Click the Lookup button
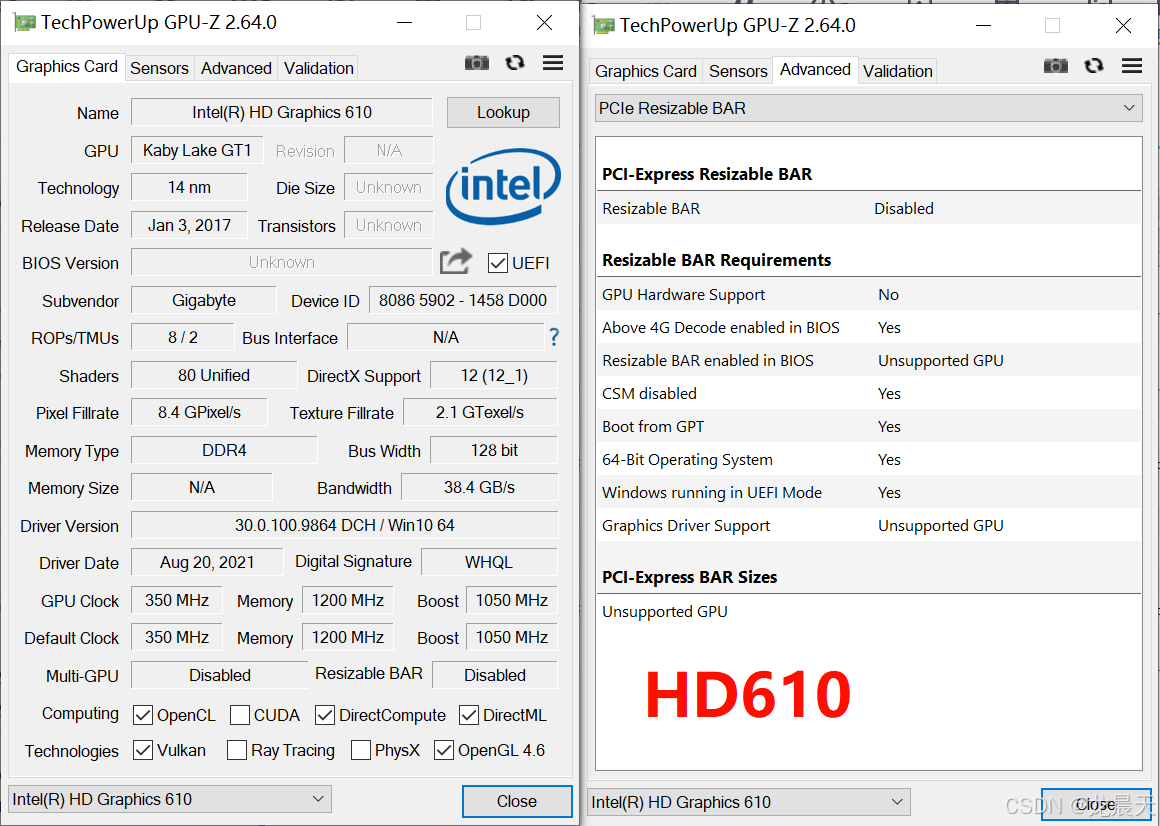The width and height of the screenshot is (1160, 826). pyautogui.click(x=503, y=112)
